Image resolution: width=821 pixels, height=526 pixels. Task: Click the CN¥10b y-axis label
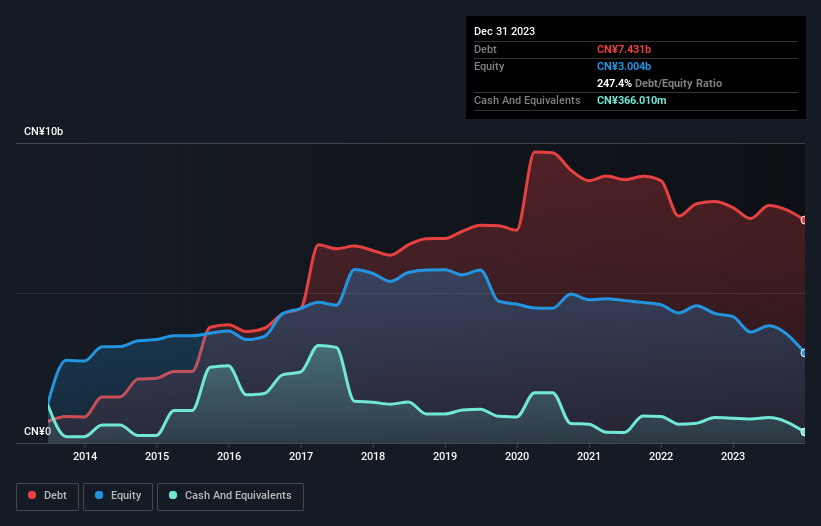(x=43, y=131)
